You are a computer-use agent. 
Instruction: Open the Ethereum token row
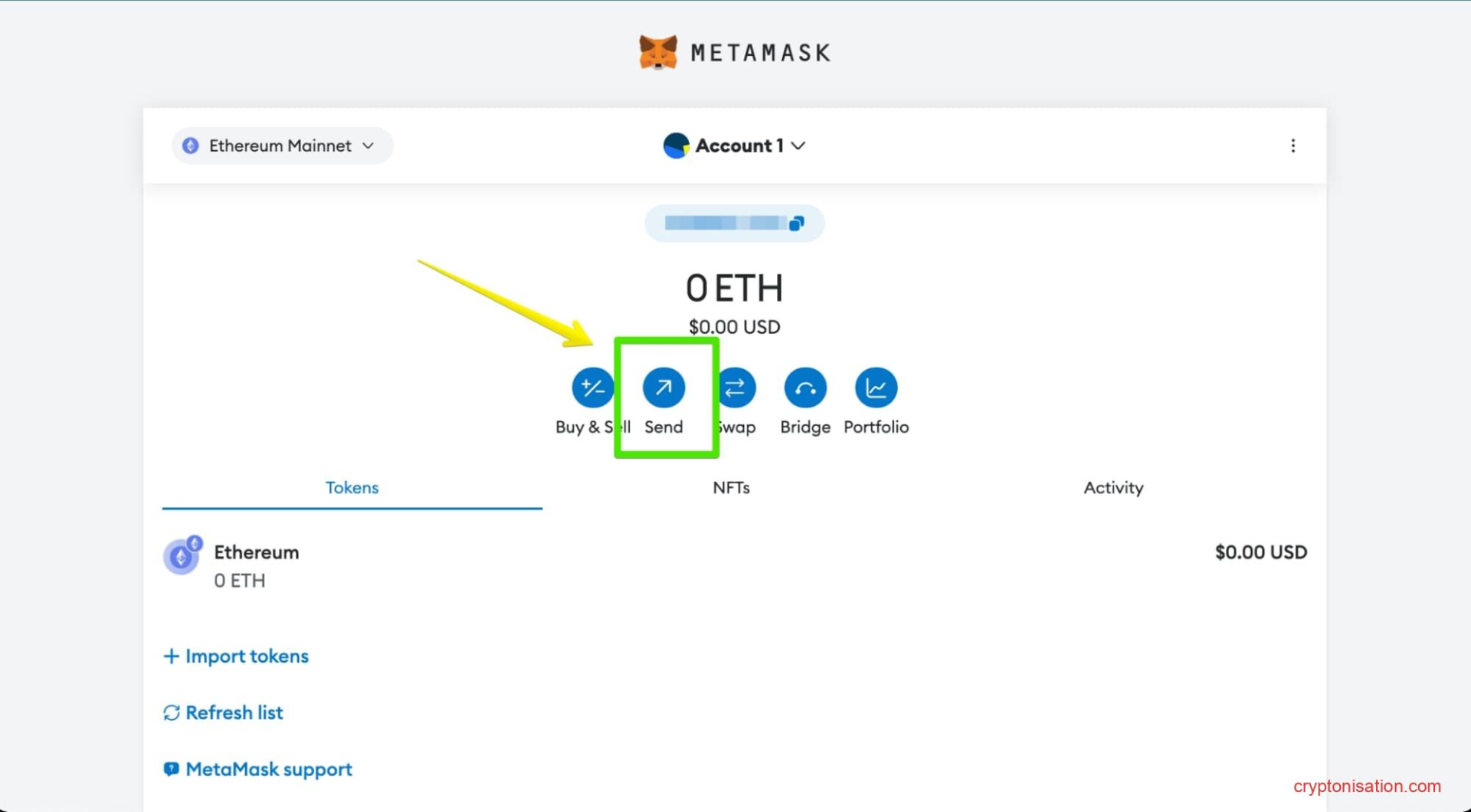click(734, 566)
